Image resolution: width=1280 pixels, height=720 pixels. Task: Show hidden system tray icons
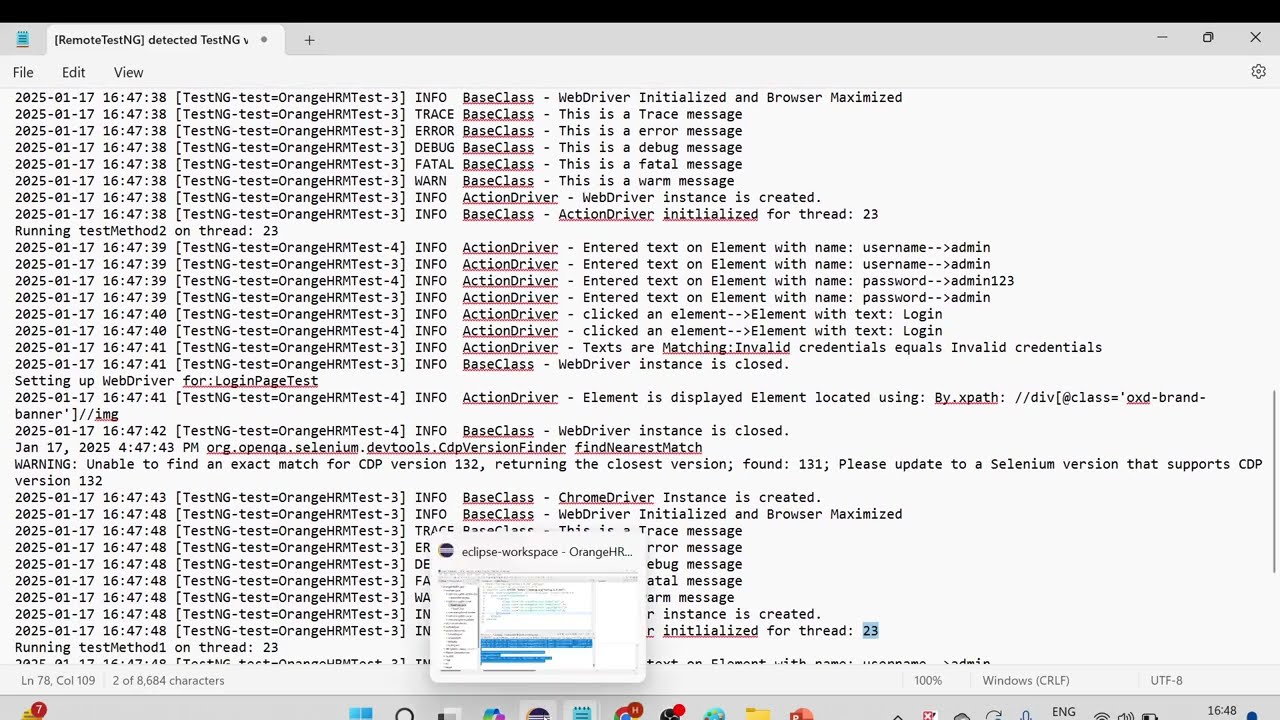898,715
